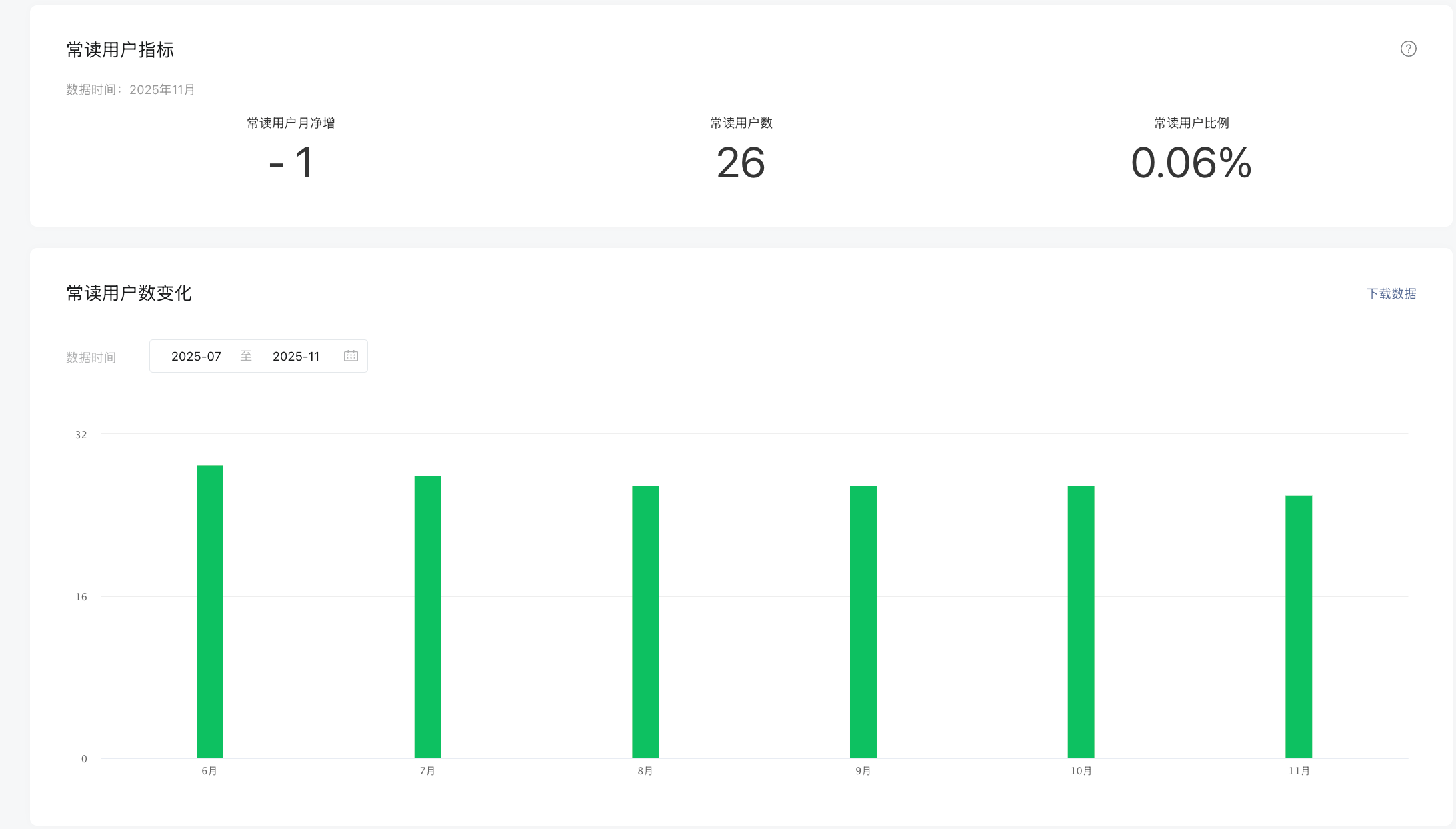Viewport: 1456px width, 829px height.
Task: Click the green bar for 10月
Action: pos(1081,621)
